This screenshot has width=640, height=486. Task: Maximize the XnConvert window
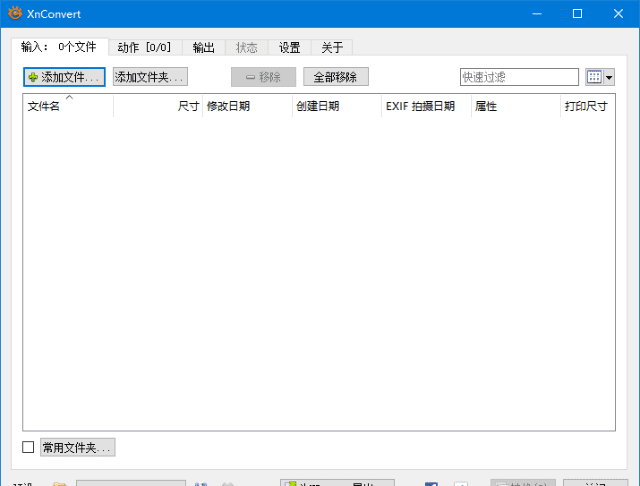pos(577,13)
